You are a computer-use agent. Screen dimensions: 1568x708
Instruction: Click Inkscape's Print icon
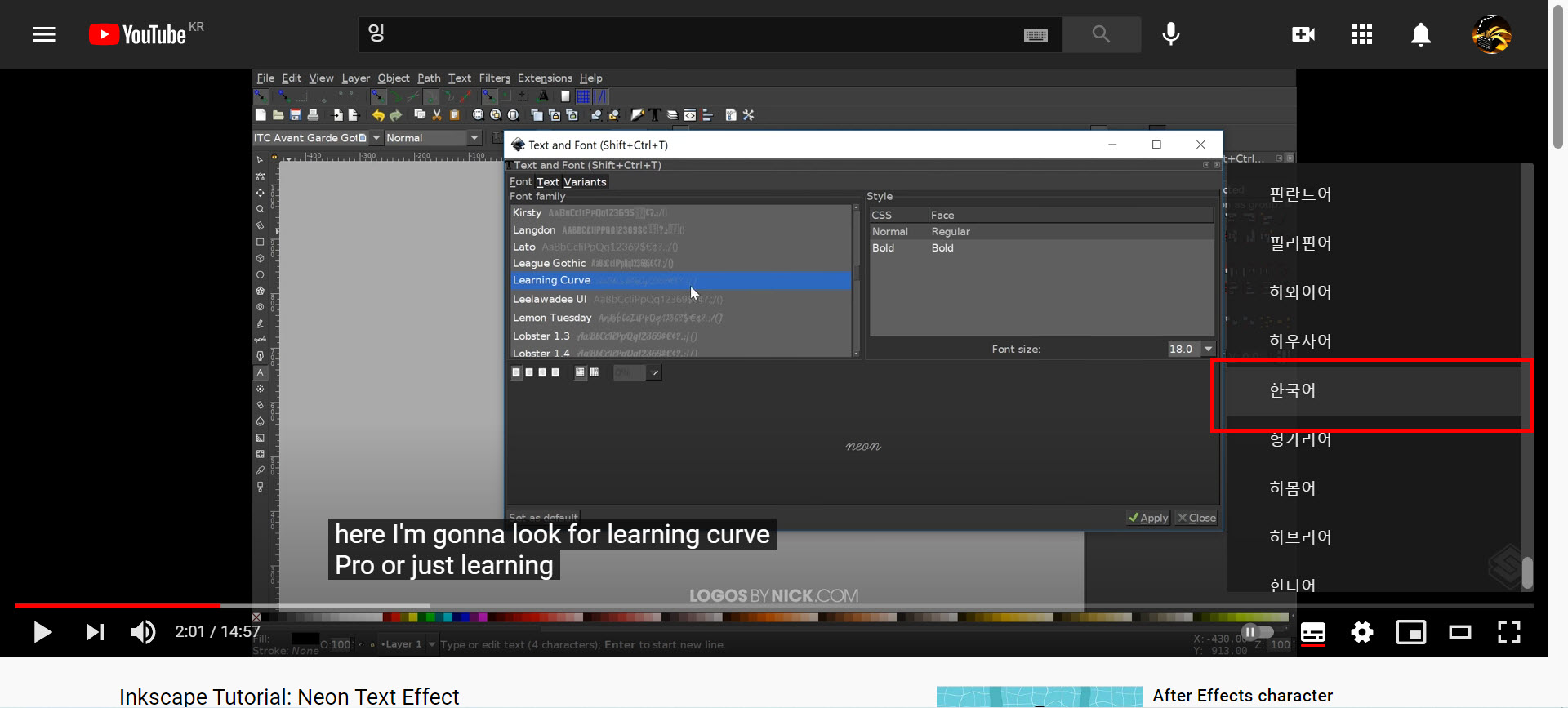coord(313,115)
